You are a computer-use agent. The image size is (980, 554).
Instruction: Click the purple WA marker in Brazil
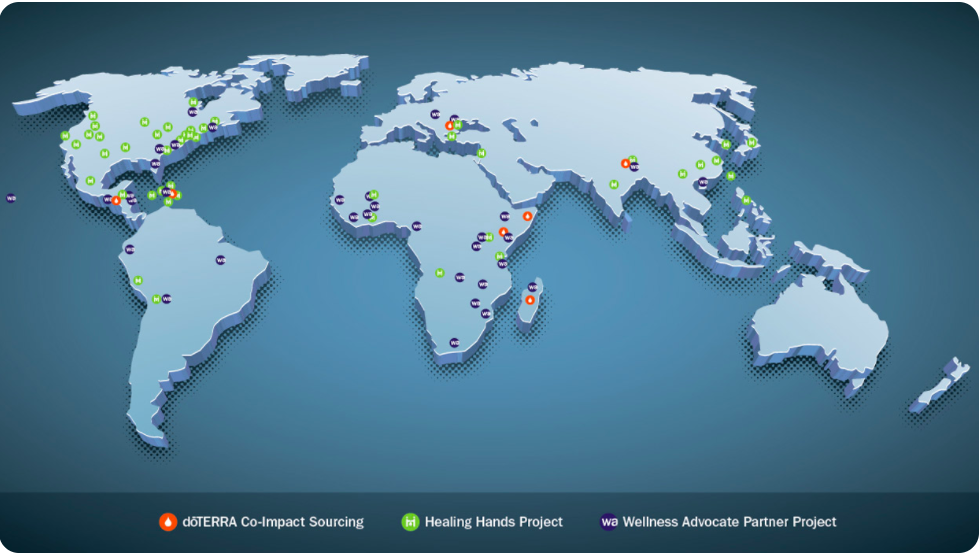(220, 260)
